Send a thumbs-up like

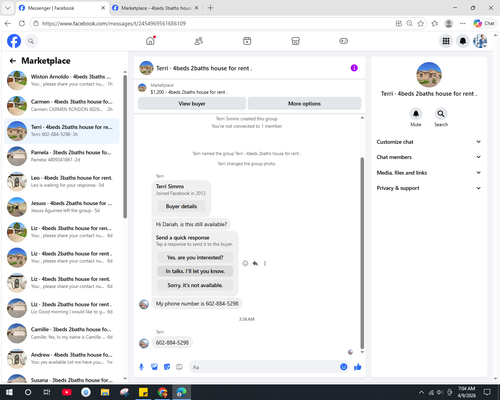358,367
